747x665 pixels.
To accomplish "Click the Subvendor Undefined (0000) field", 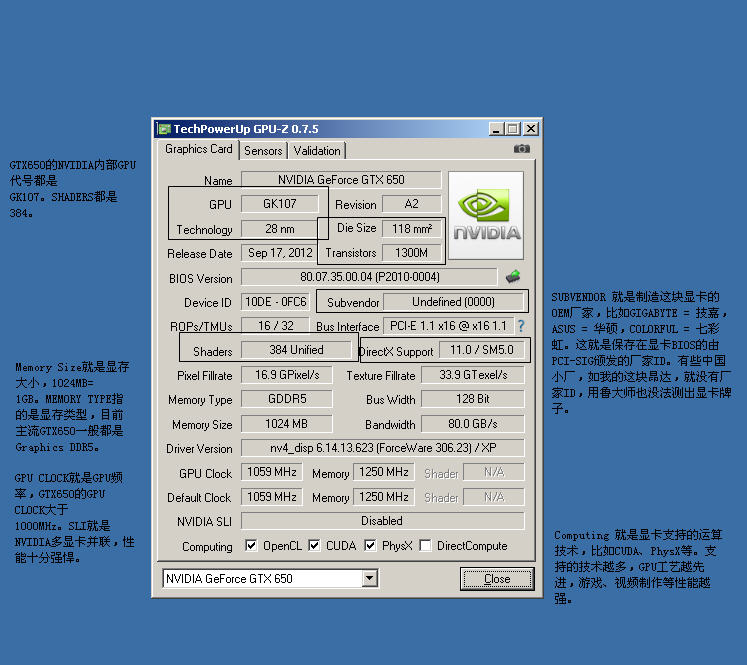I will pyautogui.click(x=453, y=302).
